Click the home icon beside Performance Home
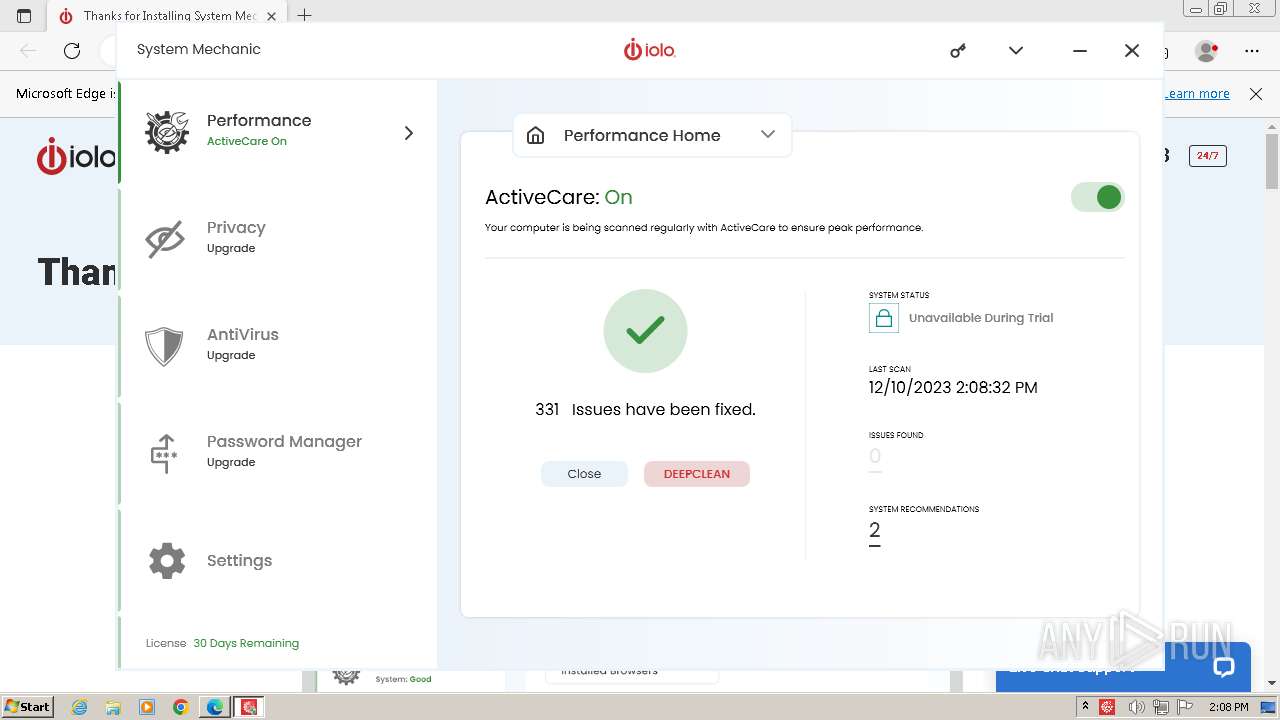Image resolution: width=1280 pixels, height=720 pixels. tap(536, 135)
